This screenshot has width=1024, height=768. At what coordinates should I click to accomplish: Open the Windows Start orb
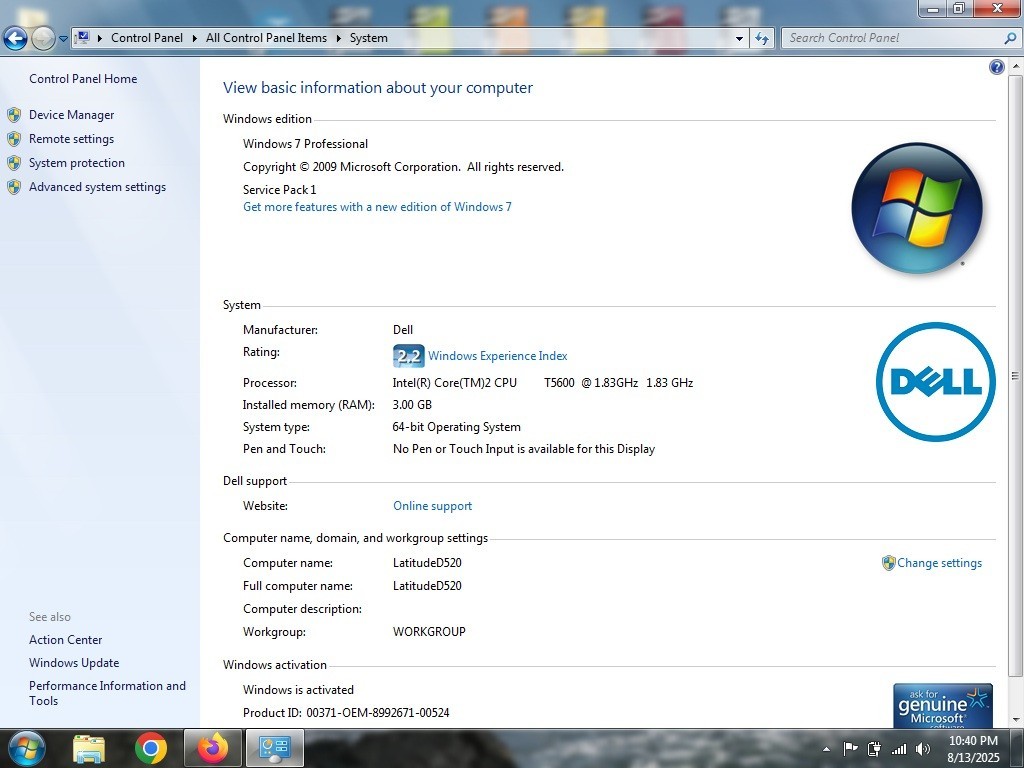coord(25,748)
